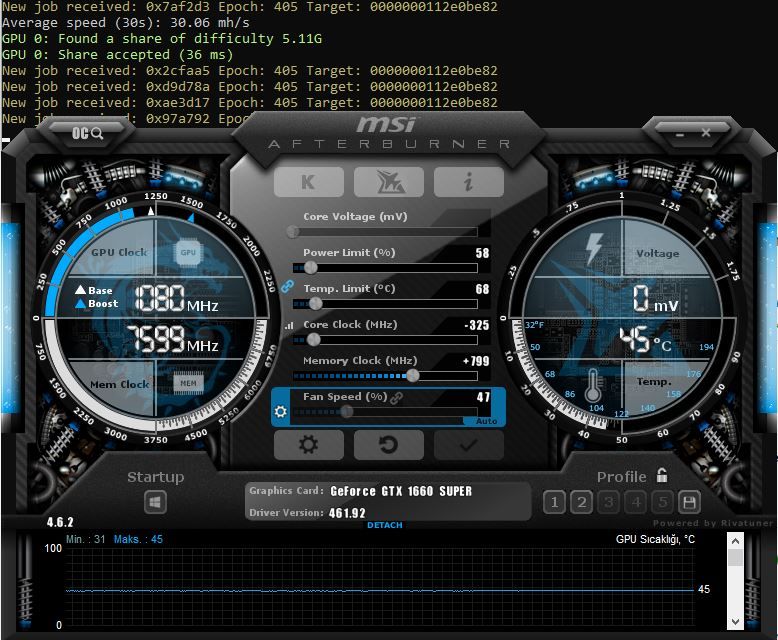The width and height of the screenshot is (778, 640).
Task: Toggle power and temp limit link icon
Action: click(x=287, y=286)
